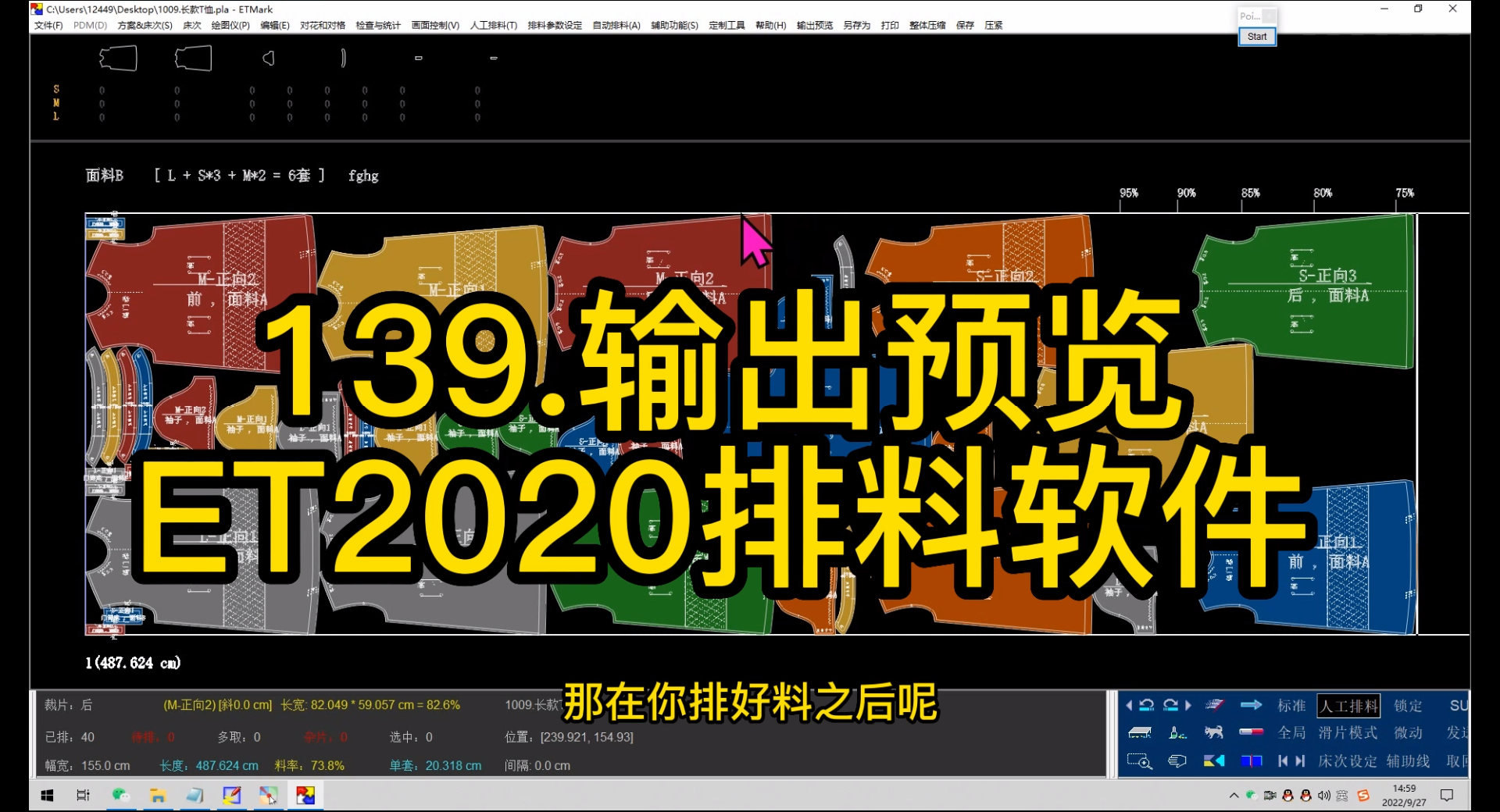Jump to last marker with skip-forward icon
The image size is (1500, 812).
[x=1300, y=760]
